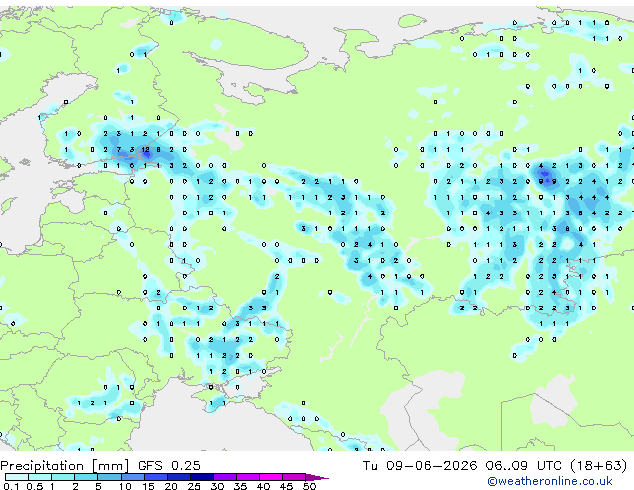634x490 pixels.
Task: Click the arrow tip beyond 50 on legend
Action: click(x=317, y=477)
